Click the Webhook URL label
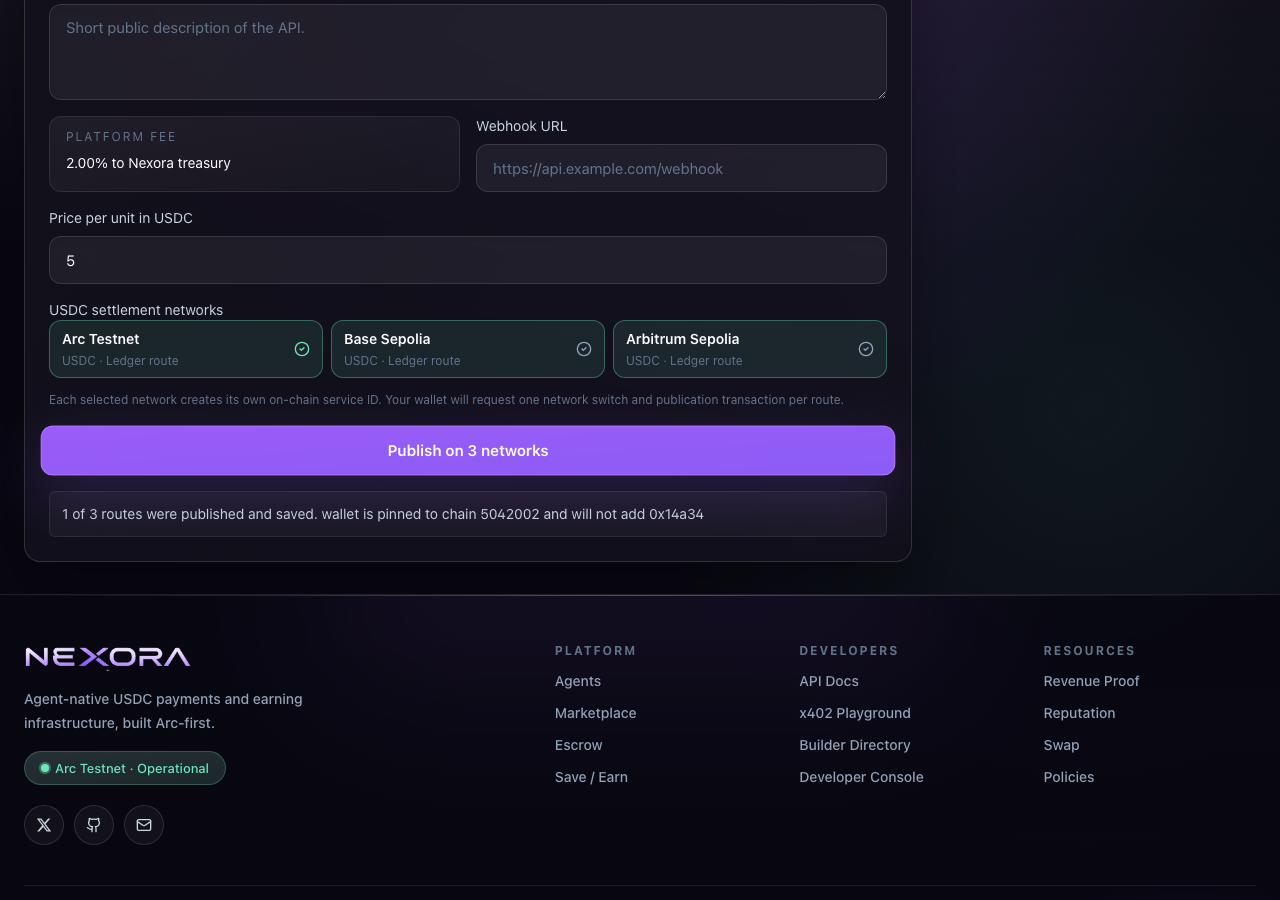Screen dimensions: 1280x900 coord(521,126)
